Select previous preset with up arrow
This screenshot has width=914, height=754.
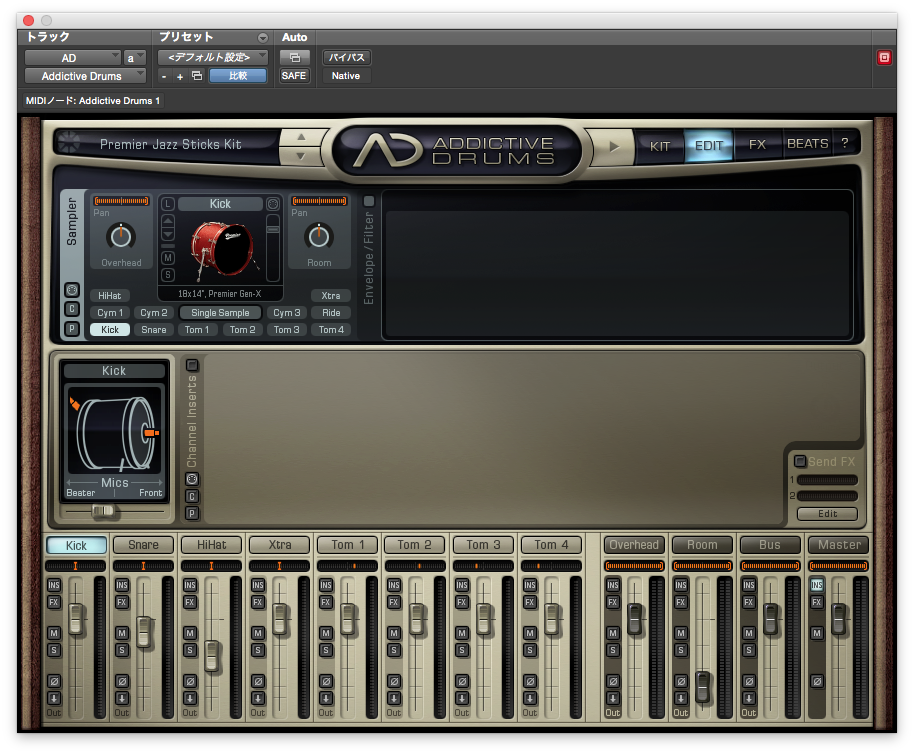point(301,138)
